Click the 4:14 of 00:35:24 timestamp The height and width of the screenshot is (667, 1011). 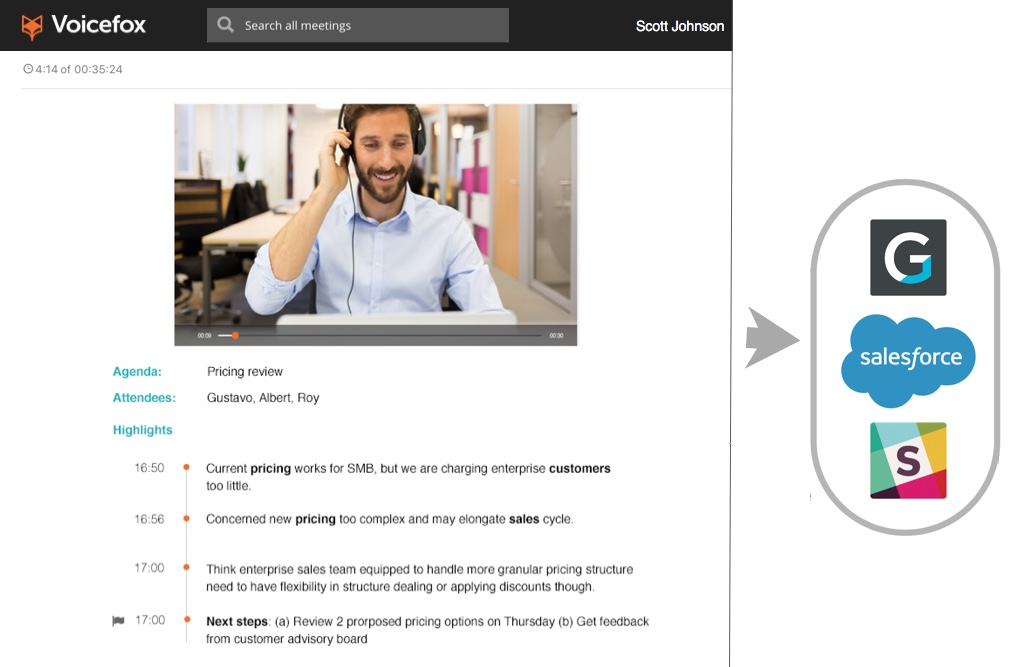pos(79,69)
